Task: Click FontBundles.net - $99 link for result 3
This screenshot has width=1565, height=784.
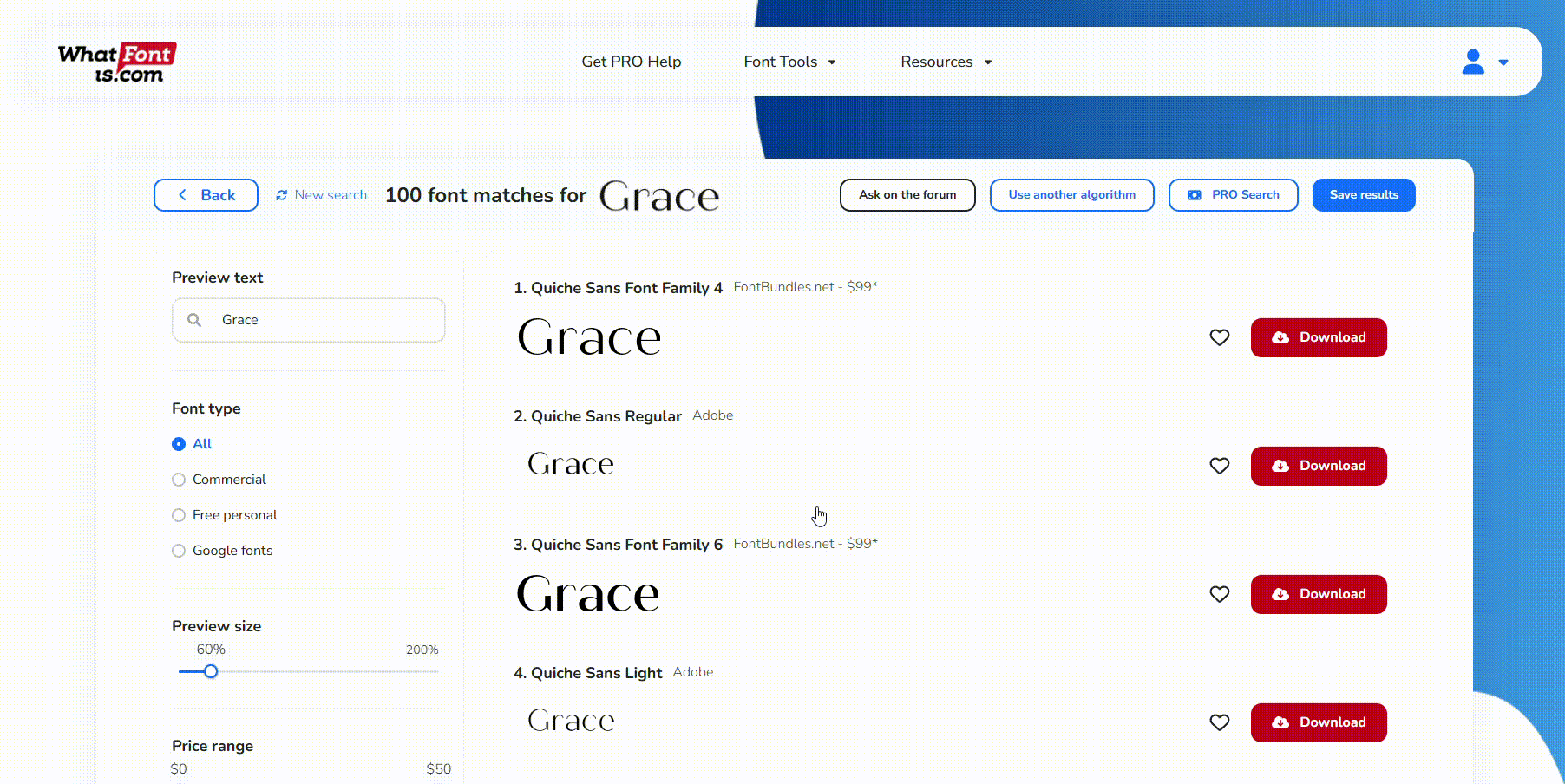Action: pos(806,544)
